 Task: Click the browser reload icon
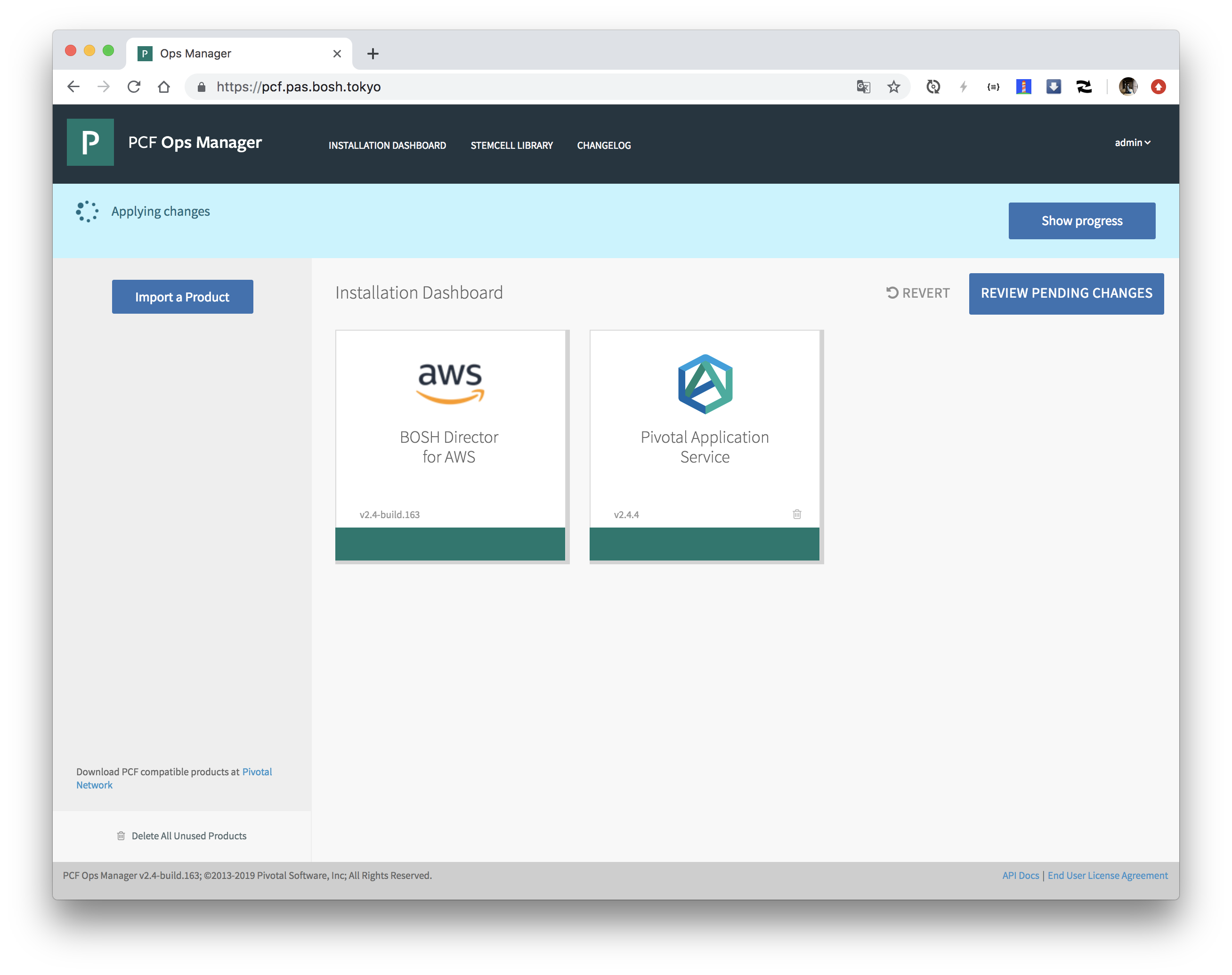click(x=134, y=87)
